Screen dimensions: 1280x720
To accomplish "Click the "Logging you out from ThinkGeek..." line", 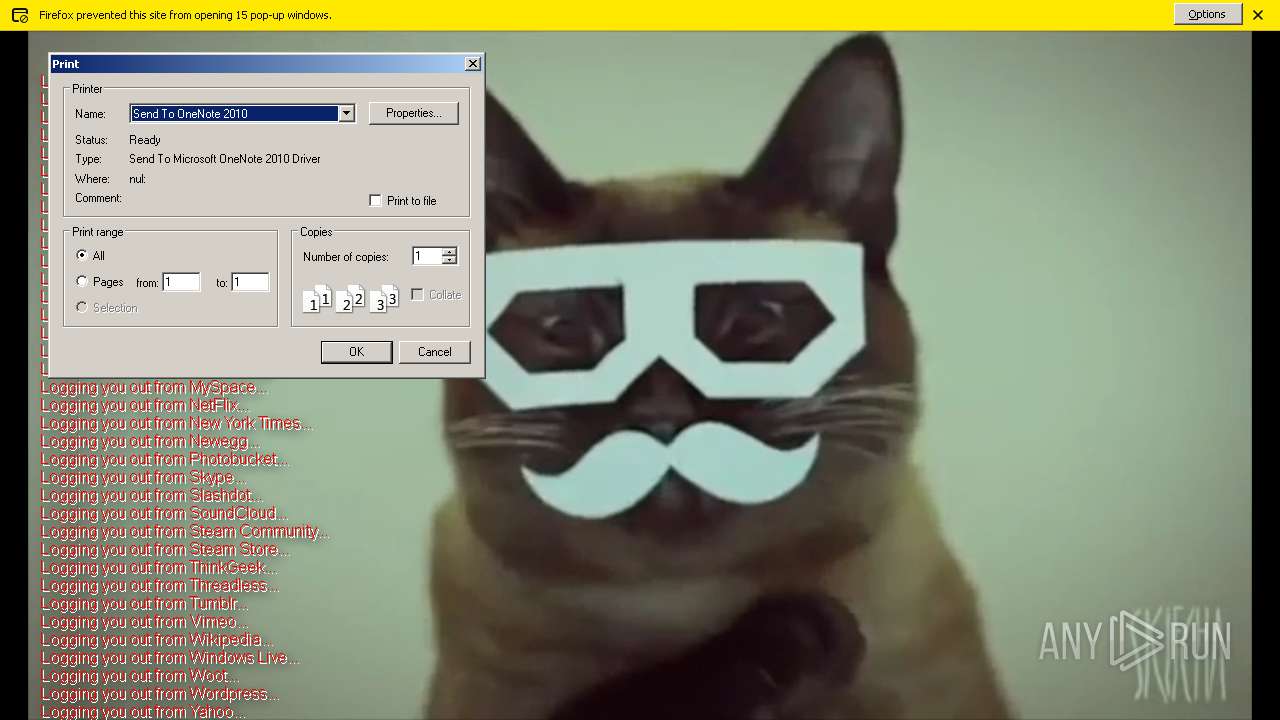I will pos(159,567).
